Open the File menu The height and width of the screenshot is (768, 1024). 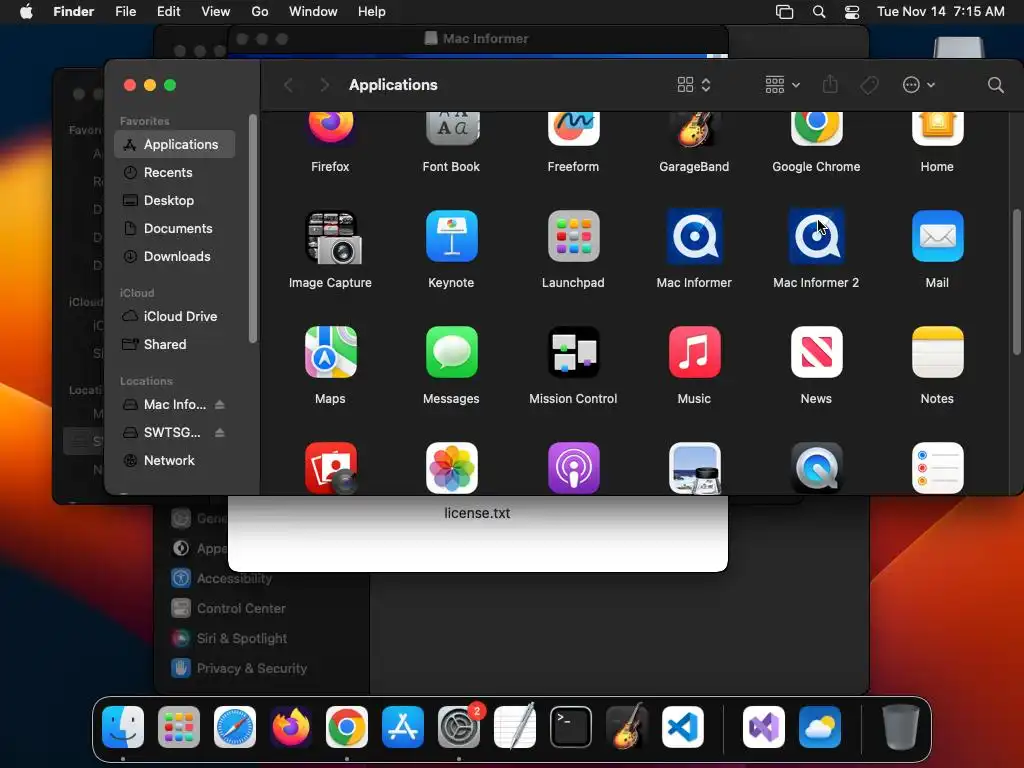[125, 12]
